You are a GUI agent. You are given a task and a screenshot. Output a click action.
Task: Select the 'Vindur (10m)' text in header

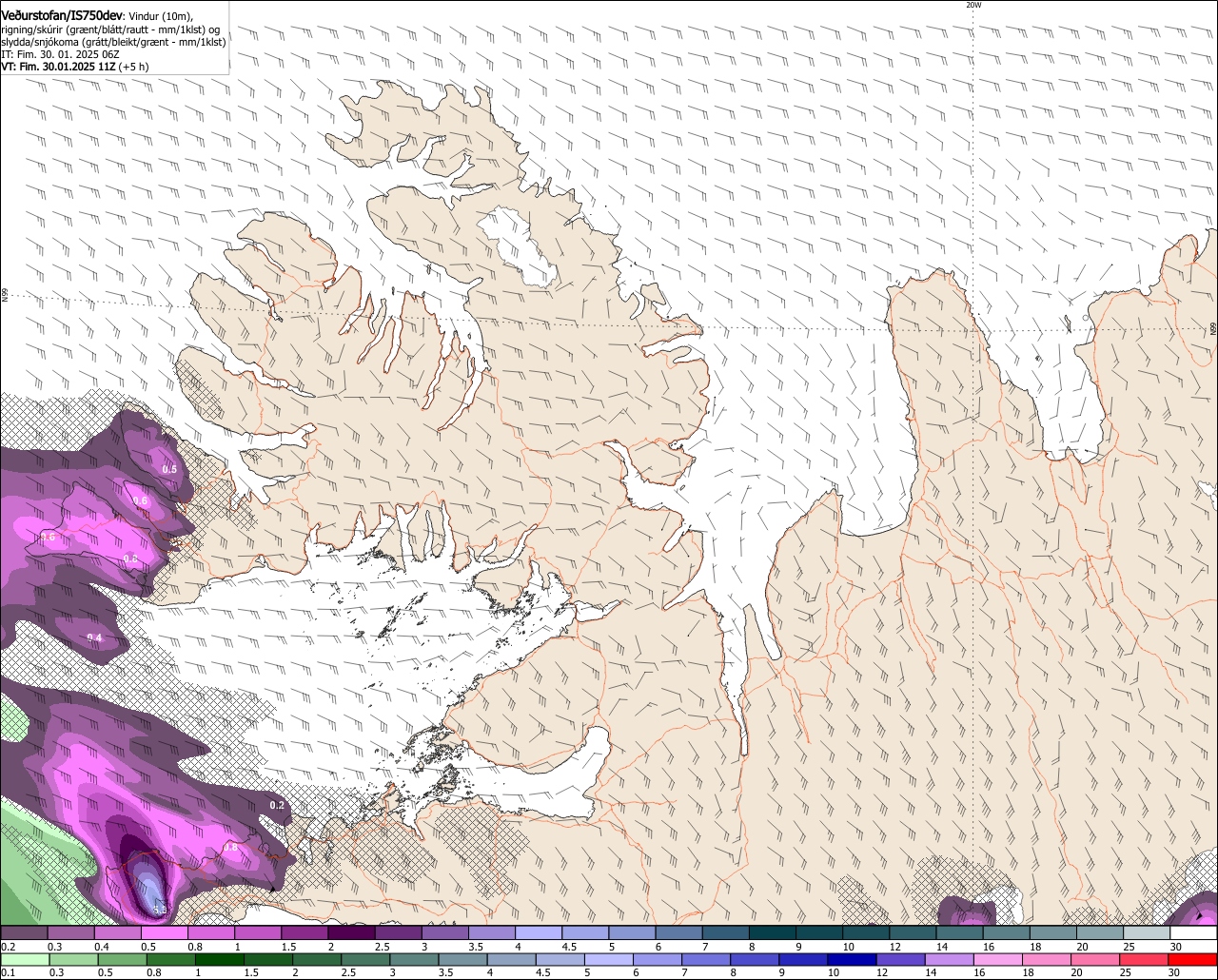(160, 17)
